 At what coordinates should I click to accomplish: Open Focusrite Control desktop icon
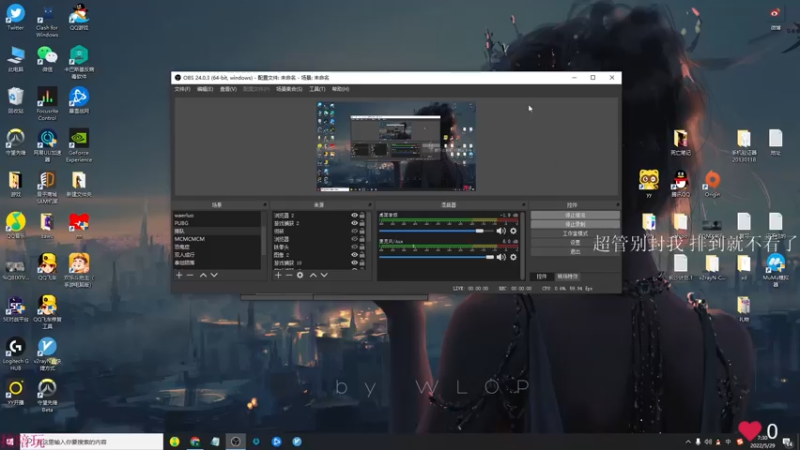[x=47, y=104]
